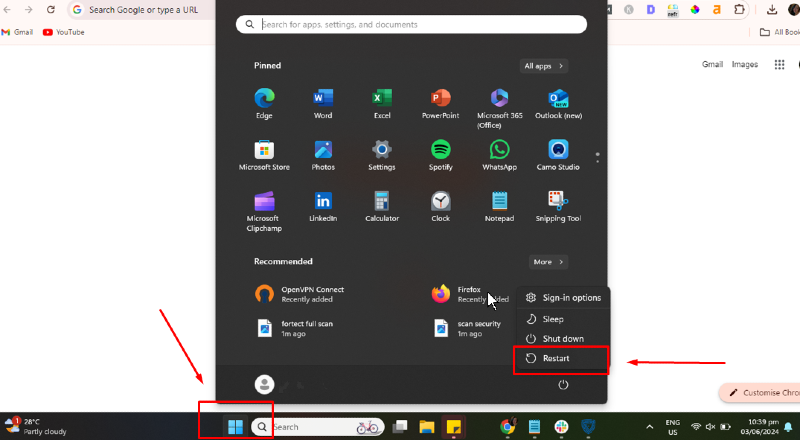Click the purple D extension icon in Chrome
Viewport: 800px width, 440px height.
click(x=651, y=9)
